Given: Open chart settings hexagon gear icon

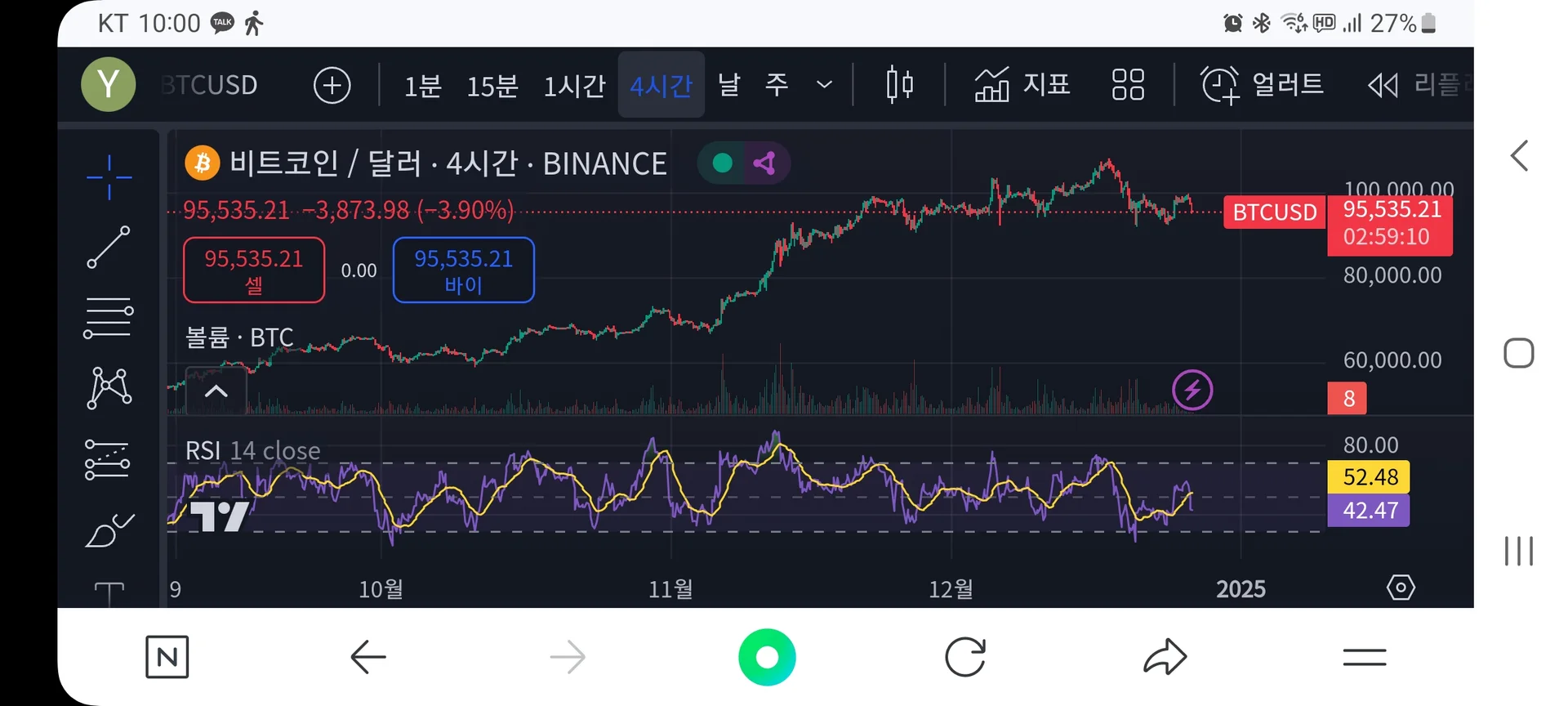Looking at the screenshot, I should click(x=1401, y=588).
